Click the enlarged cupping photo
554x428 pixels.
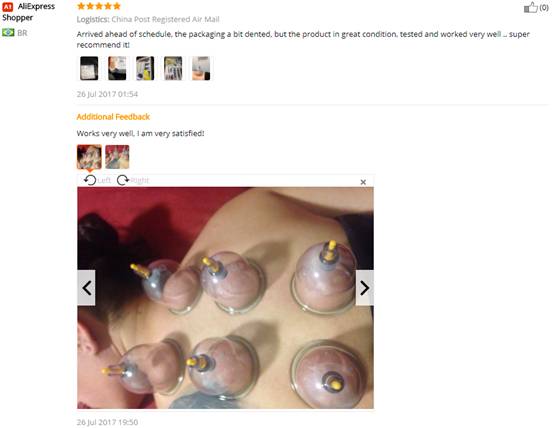[x=225, y=298]
